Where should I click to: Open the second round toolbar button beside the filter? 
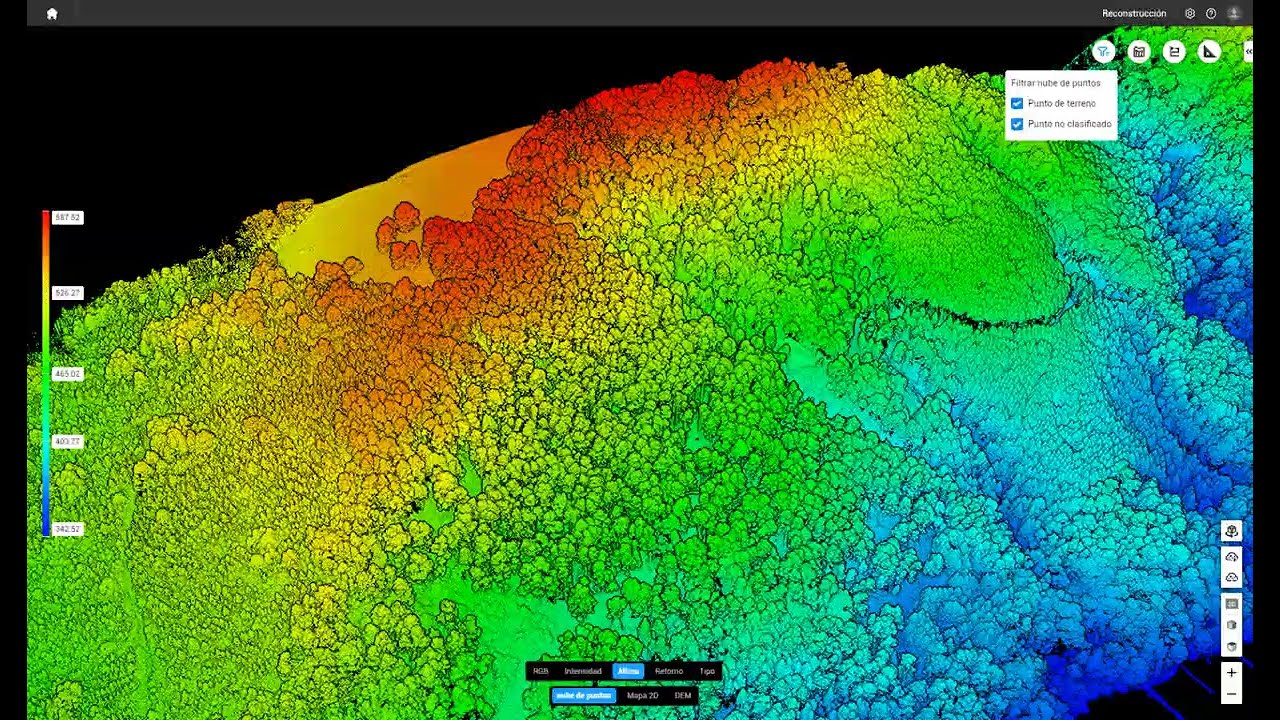point(1139,52)
